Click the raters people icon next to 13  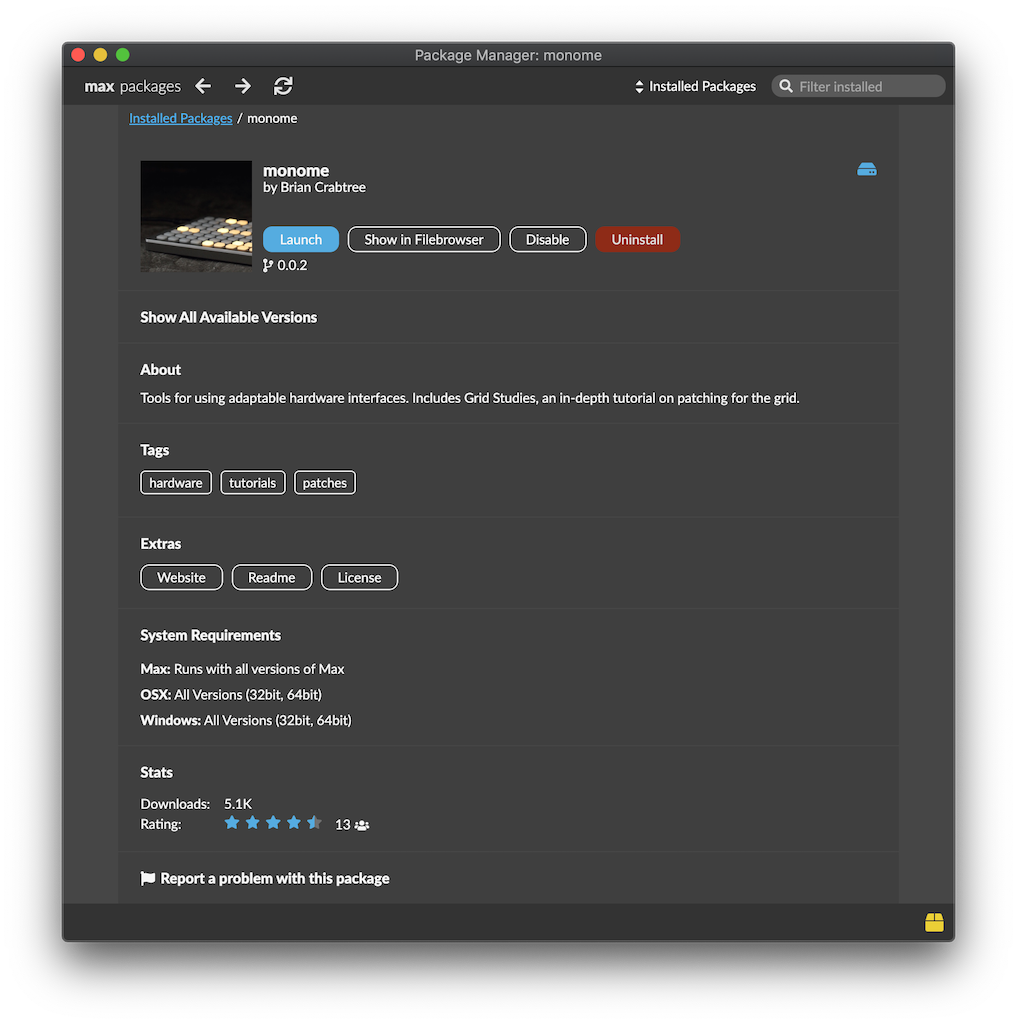(x=362, y=825)
